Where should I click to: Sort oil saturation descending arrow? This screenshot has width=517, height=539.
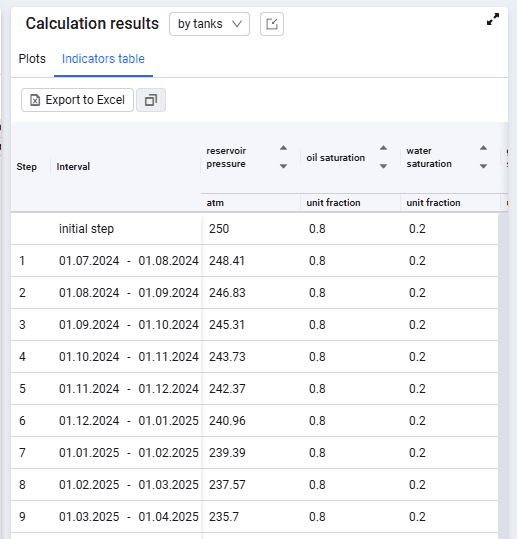coord(383,166)
